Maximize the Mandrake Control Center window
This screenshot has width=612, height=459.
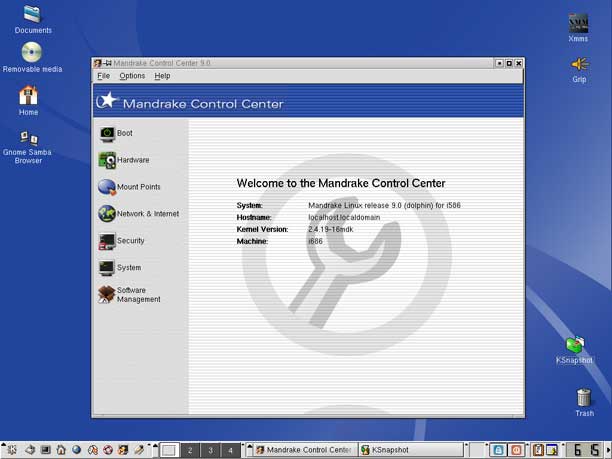509,63
